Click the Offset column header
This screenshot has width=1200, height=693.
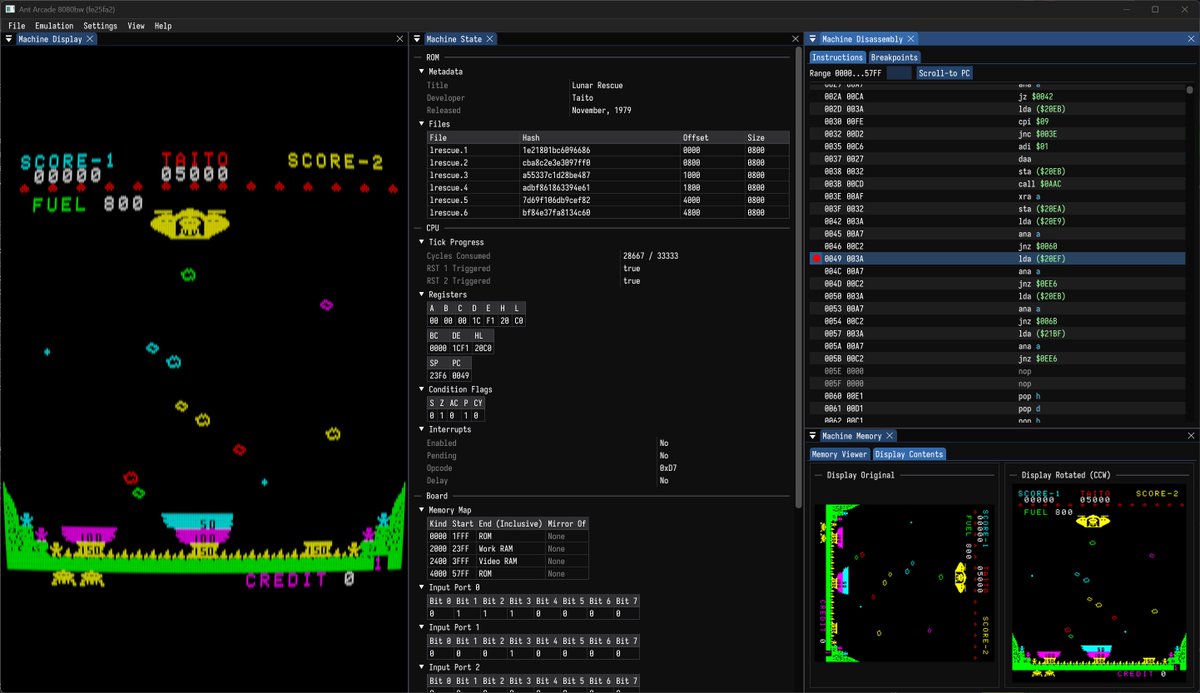(x=712, y=137)
